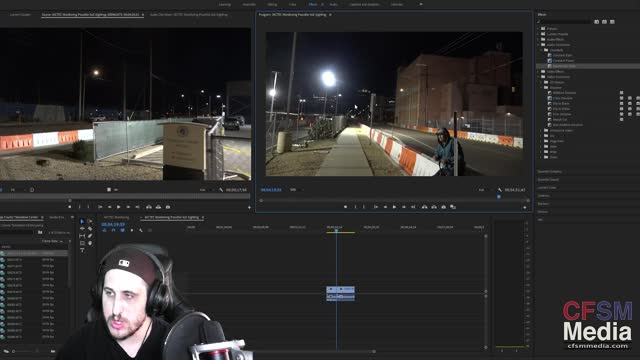Viewport: 640px width, 360px height.
Task: Select the Hand tool
Action: [x=90, y=243]
